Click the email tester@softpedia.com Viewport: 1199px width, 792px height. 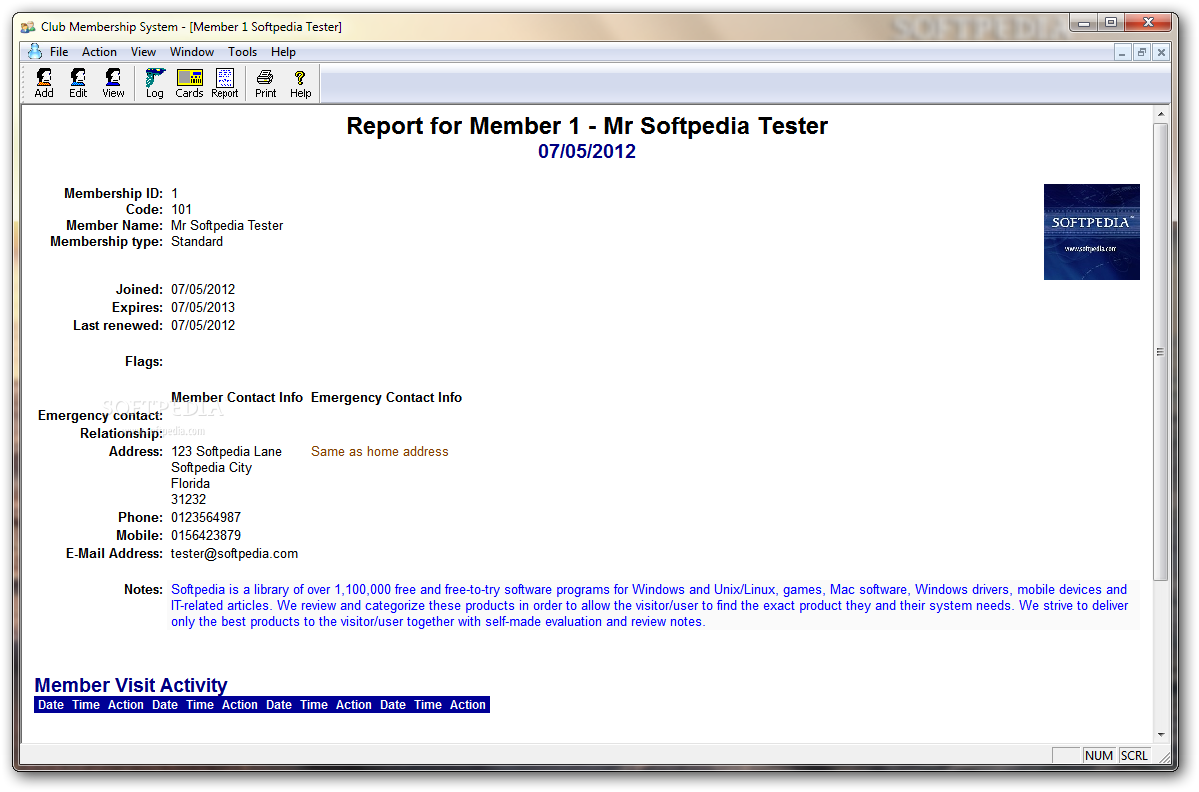click(x=234, y=553)
